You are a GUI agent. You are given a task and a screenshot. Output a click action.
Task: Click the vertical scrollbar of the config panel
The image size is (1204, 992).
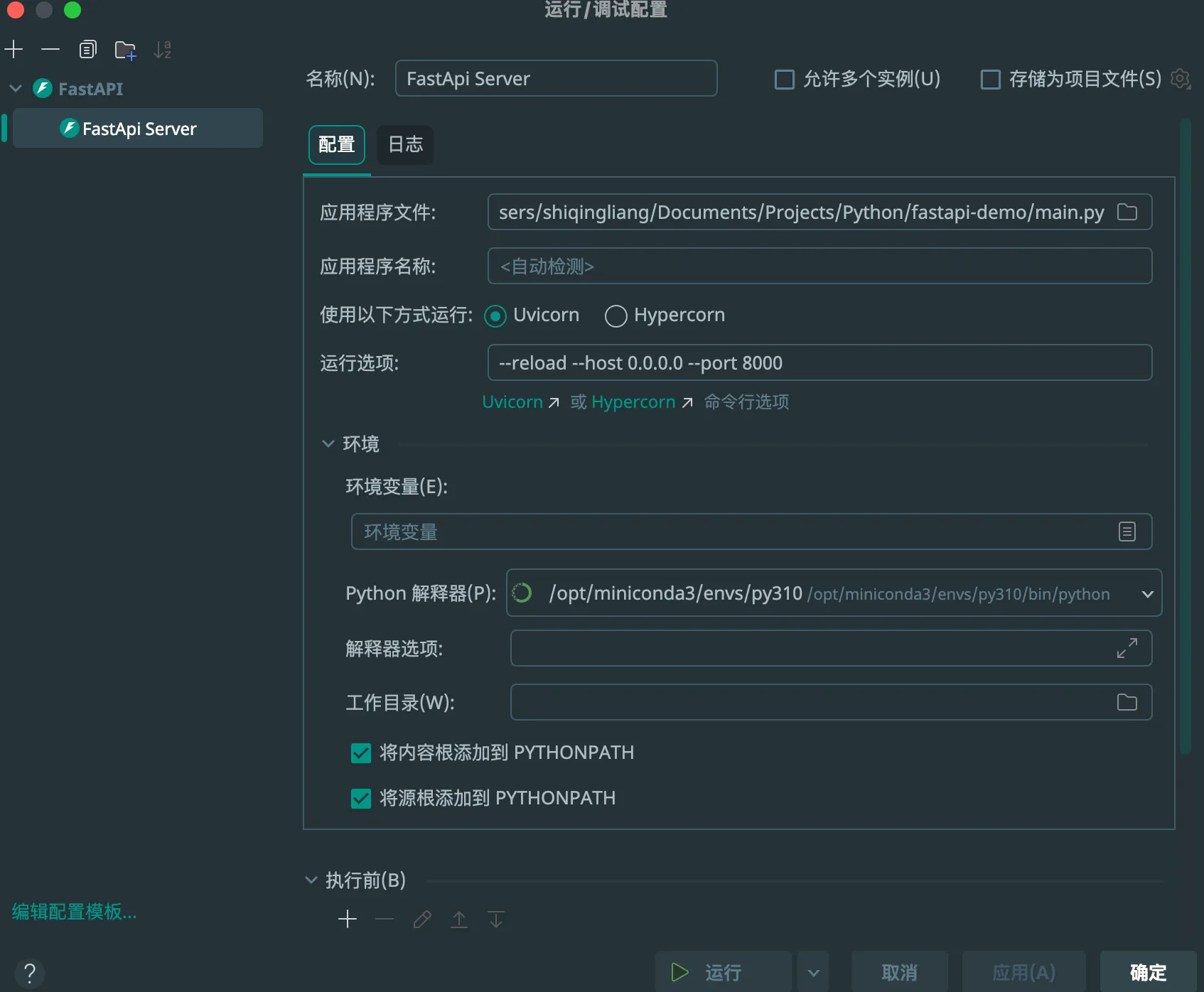(x=1185, y=436)
